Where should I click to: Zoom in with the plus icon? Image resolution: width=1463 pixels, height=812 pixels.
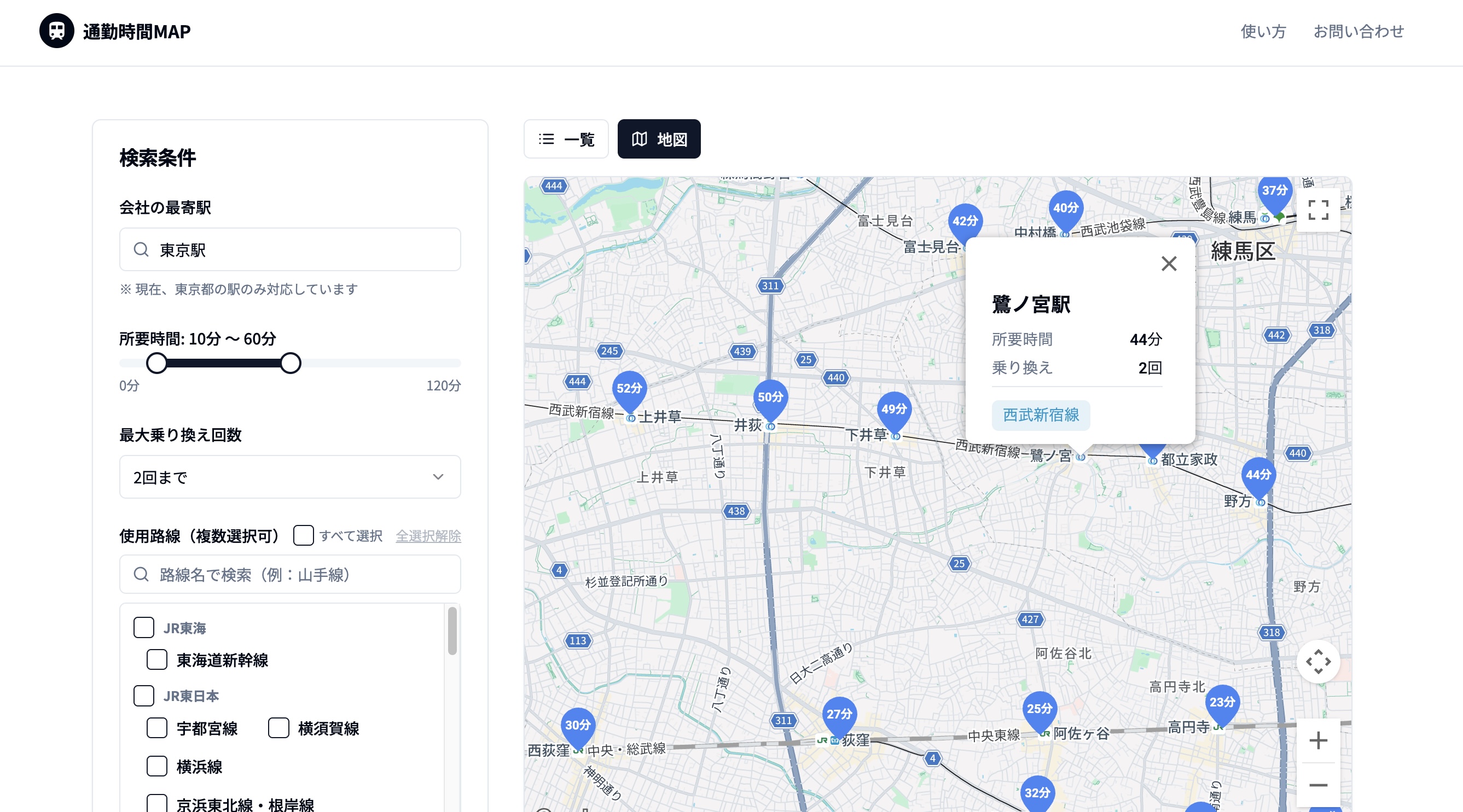1319,739
